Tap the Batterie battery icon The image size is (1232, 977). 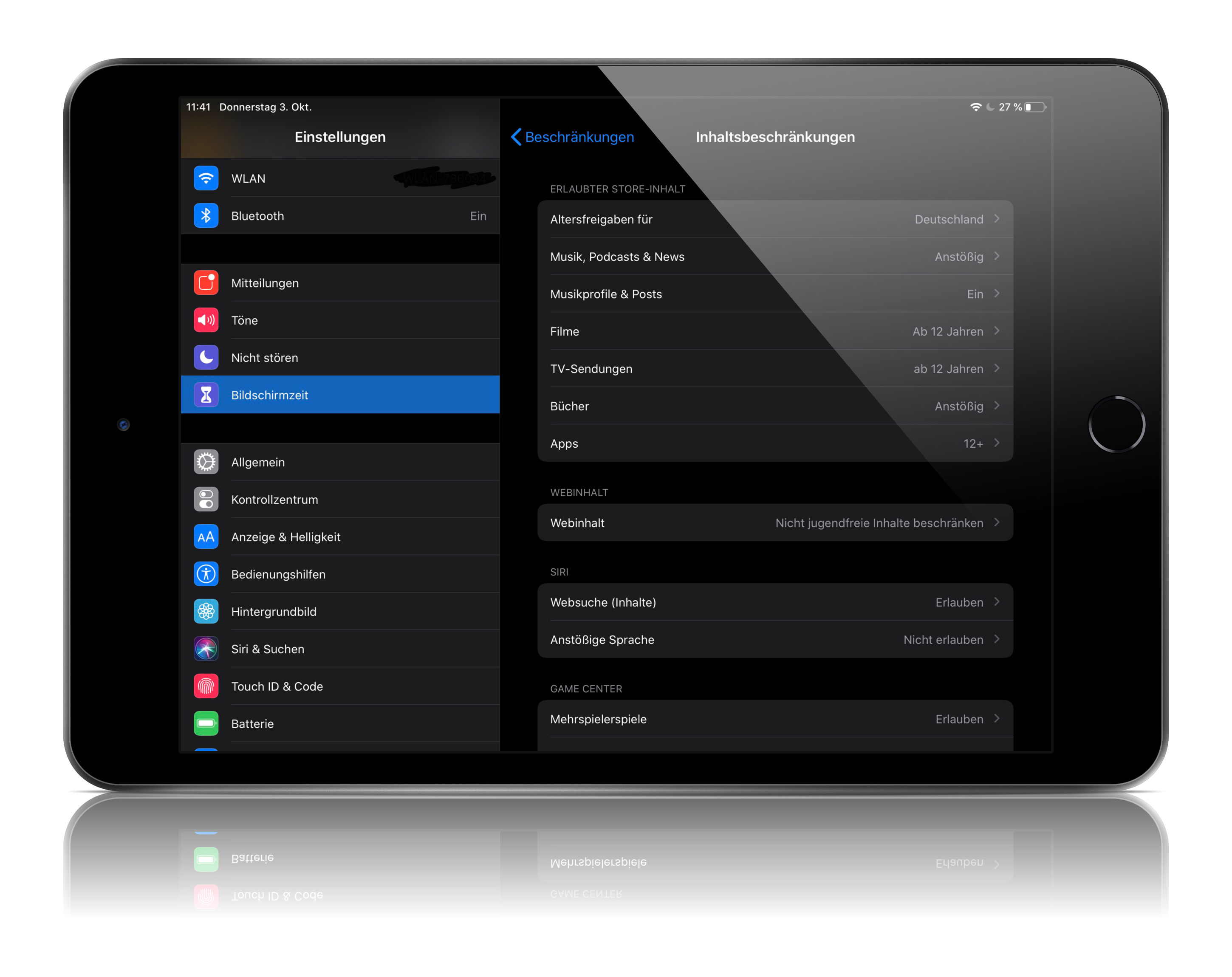(x=206, y=724)
